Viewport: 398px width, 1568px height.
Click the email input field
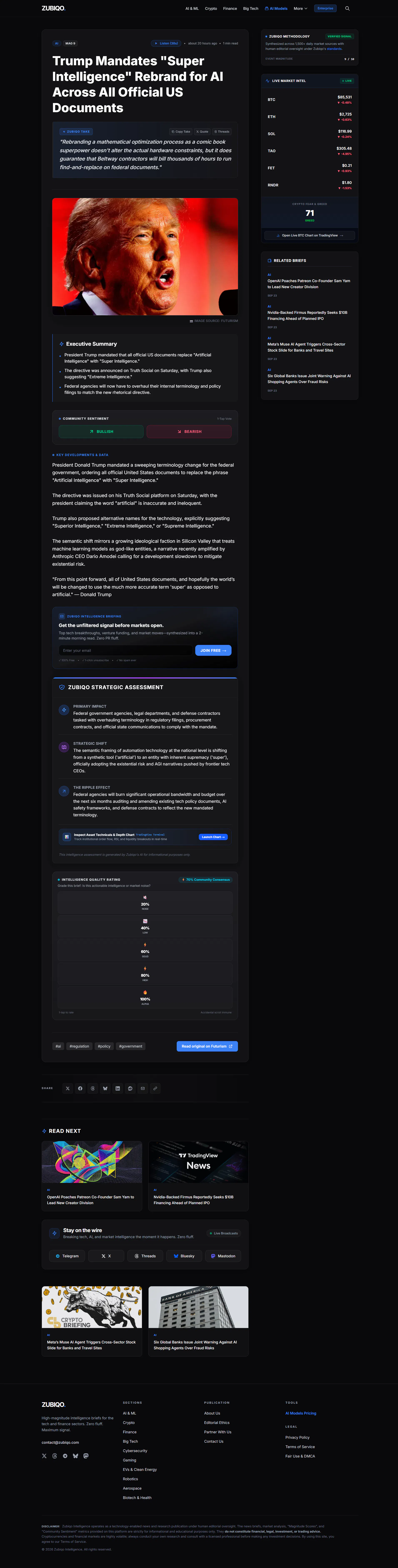click(x=125, y=651)
